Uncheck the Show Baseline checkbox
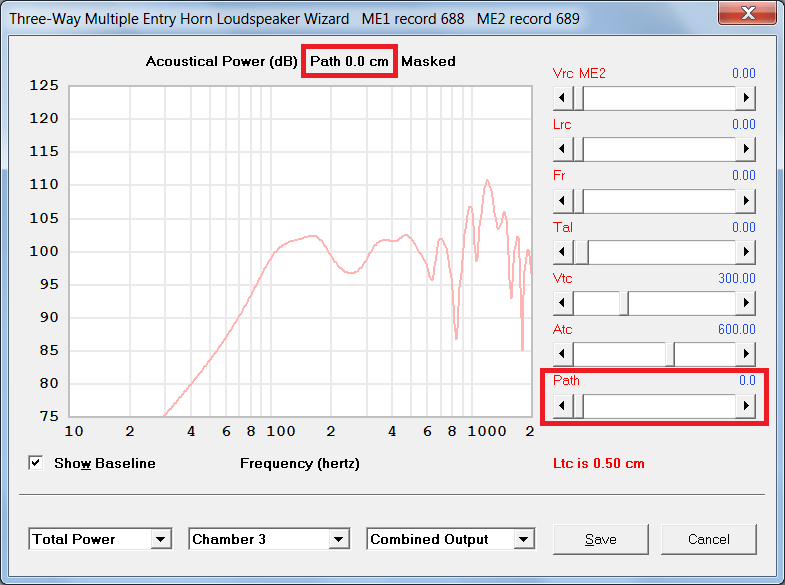Screen dimensions: 785x585 36,463
